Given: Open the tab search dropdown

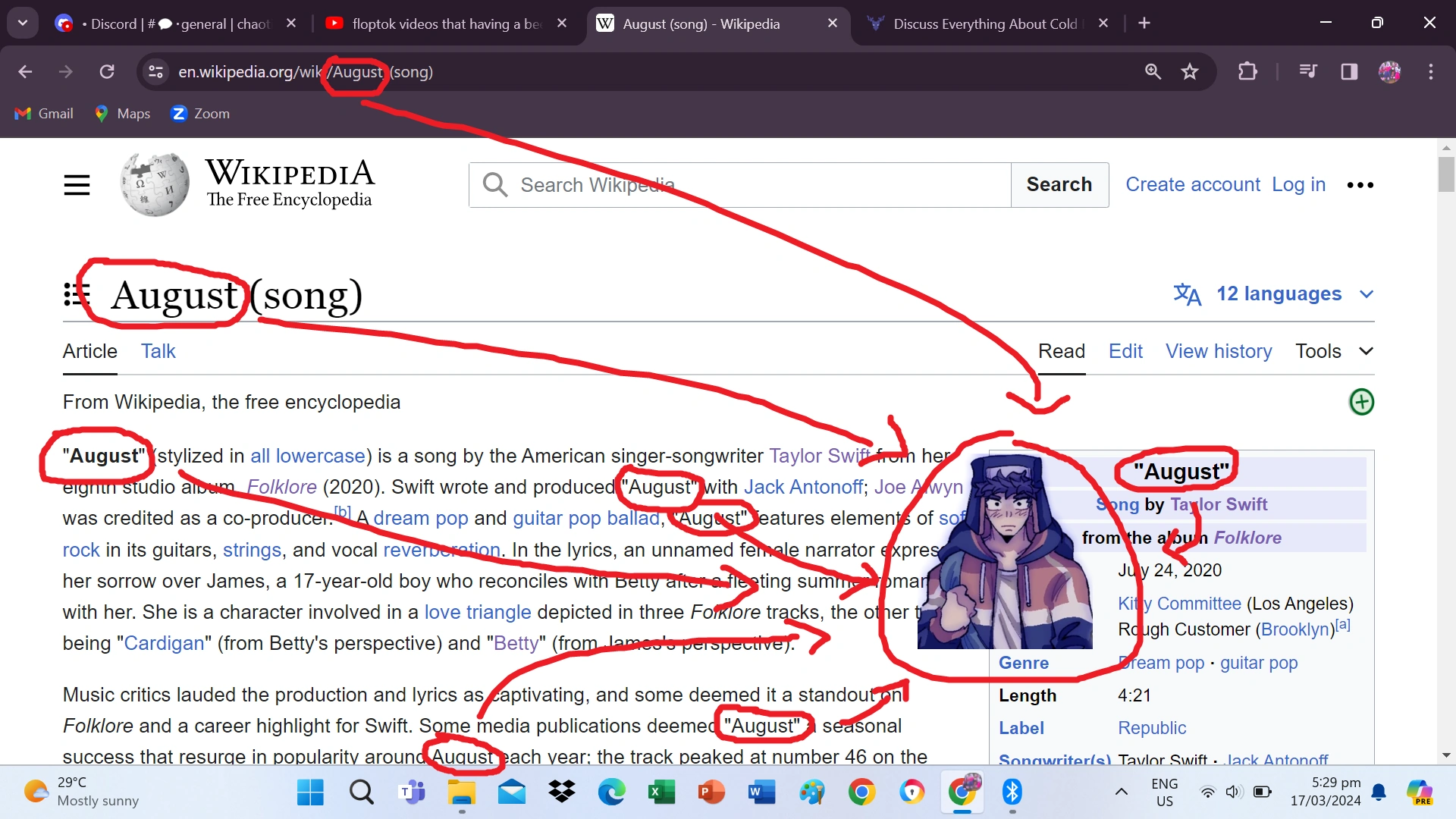Looking at the screenshot, I should coord(22,22).
